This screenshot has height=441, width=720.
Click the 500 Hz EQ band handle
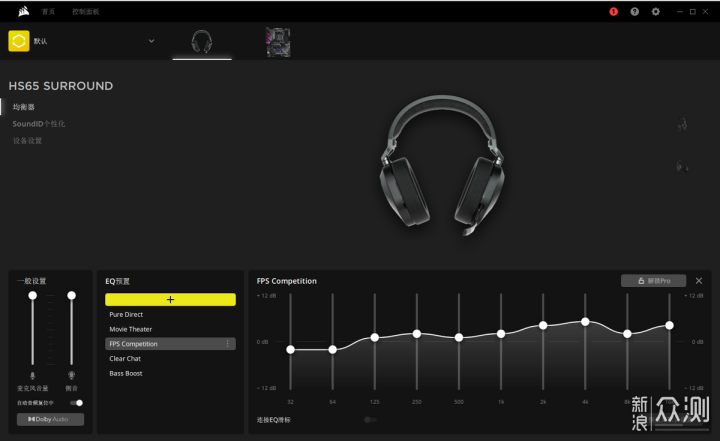[459, 338]
